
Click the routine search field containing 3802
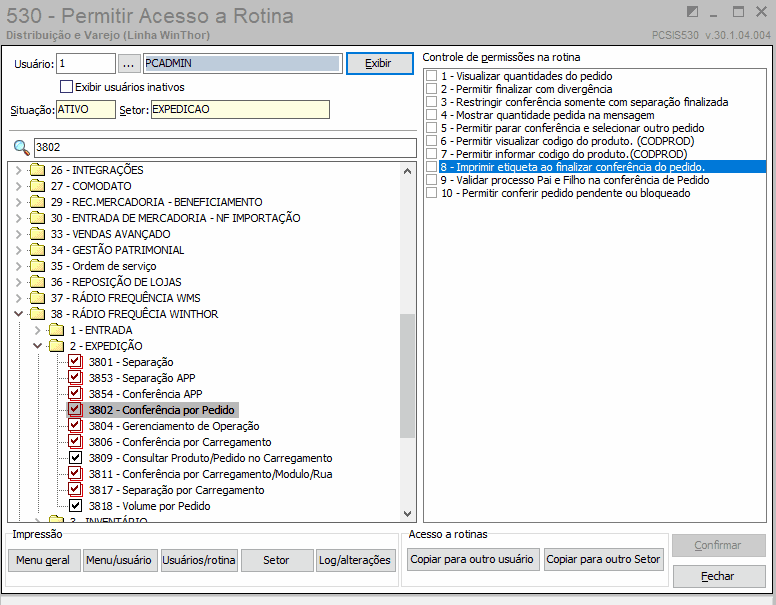click(x=225, y=148)
